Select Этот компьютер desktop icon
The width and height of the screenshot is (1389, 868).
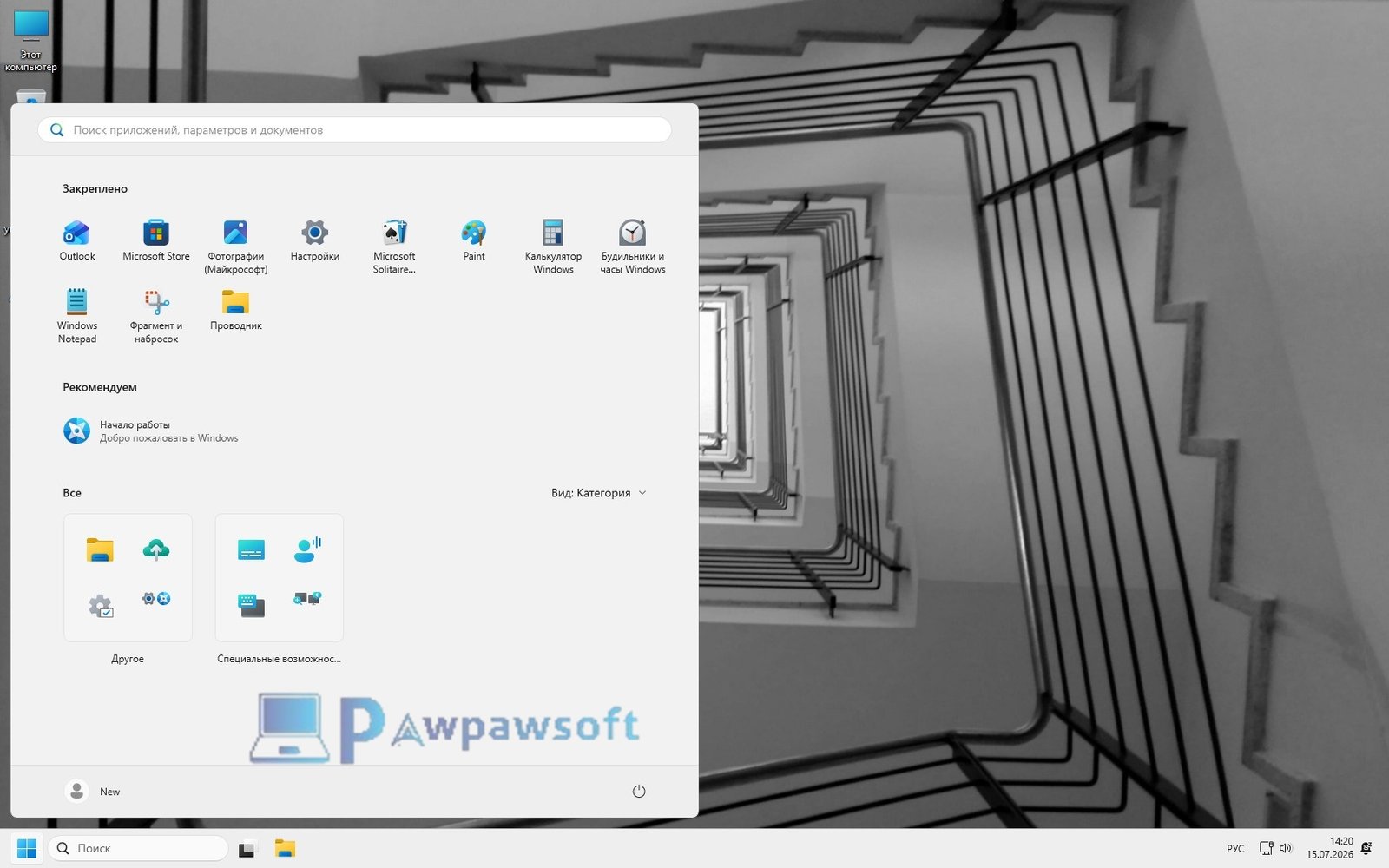coord(31,41)
